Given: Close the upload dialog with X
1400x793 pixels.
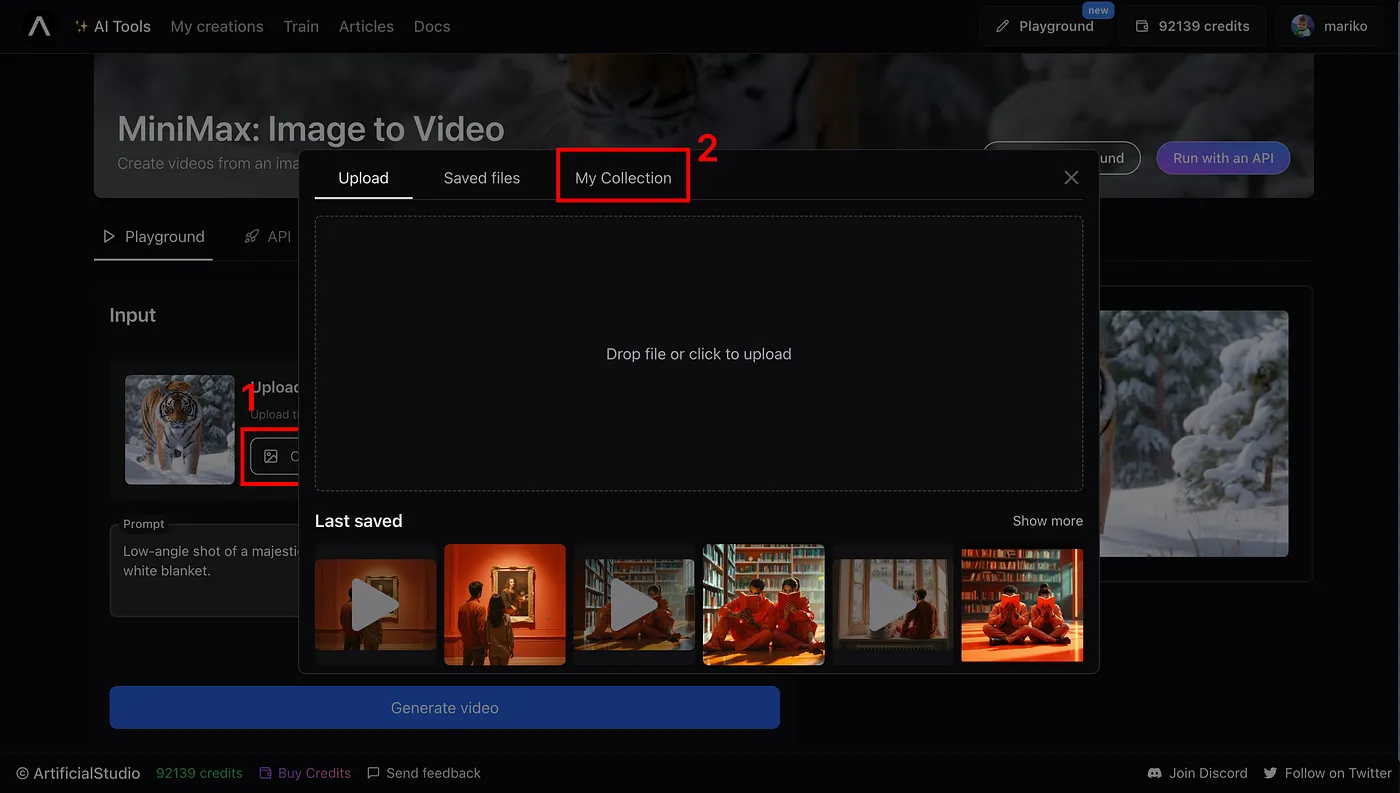Looking at the screenshot, I should coord(1071,177).
